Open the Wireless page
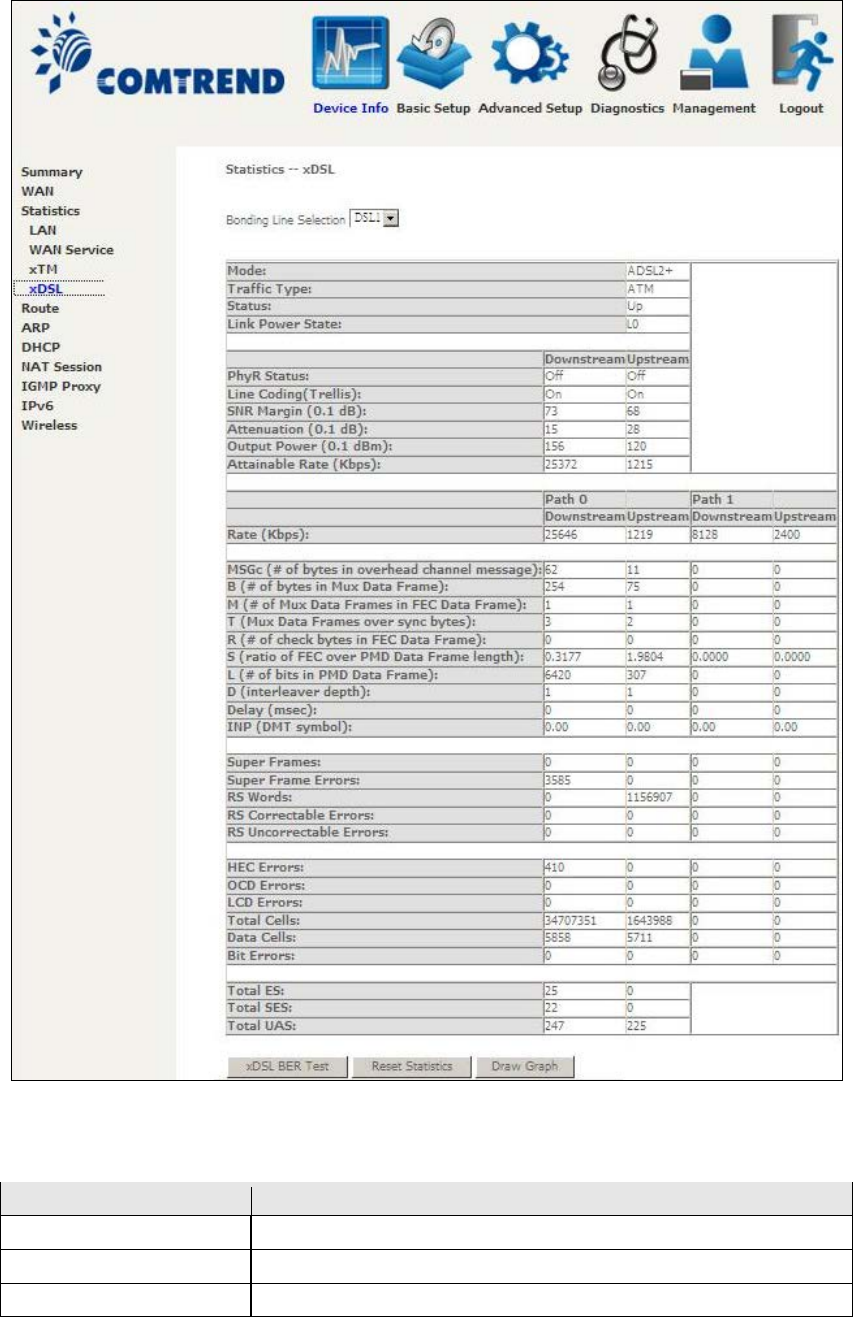The height and width of the screenshot is (1317, 853). 49,425
